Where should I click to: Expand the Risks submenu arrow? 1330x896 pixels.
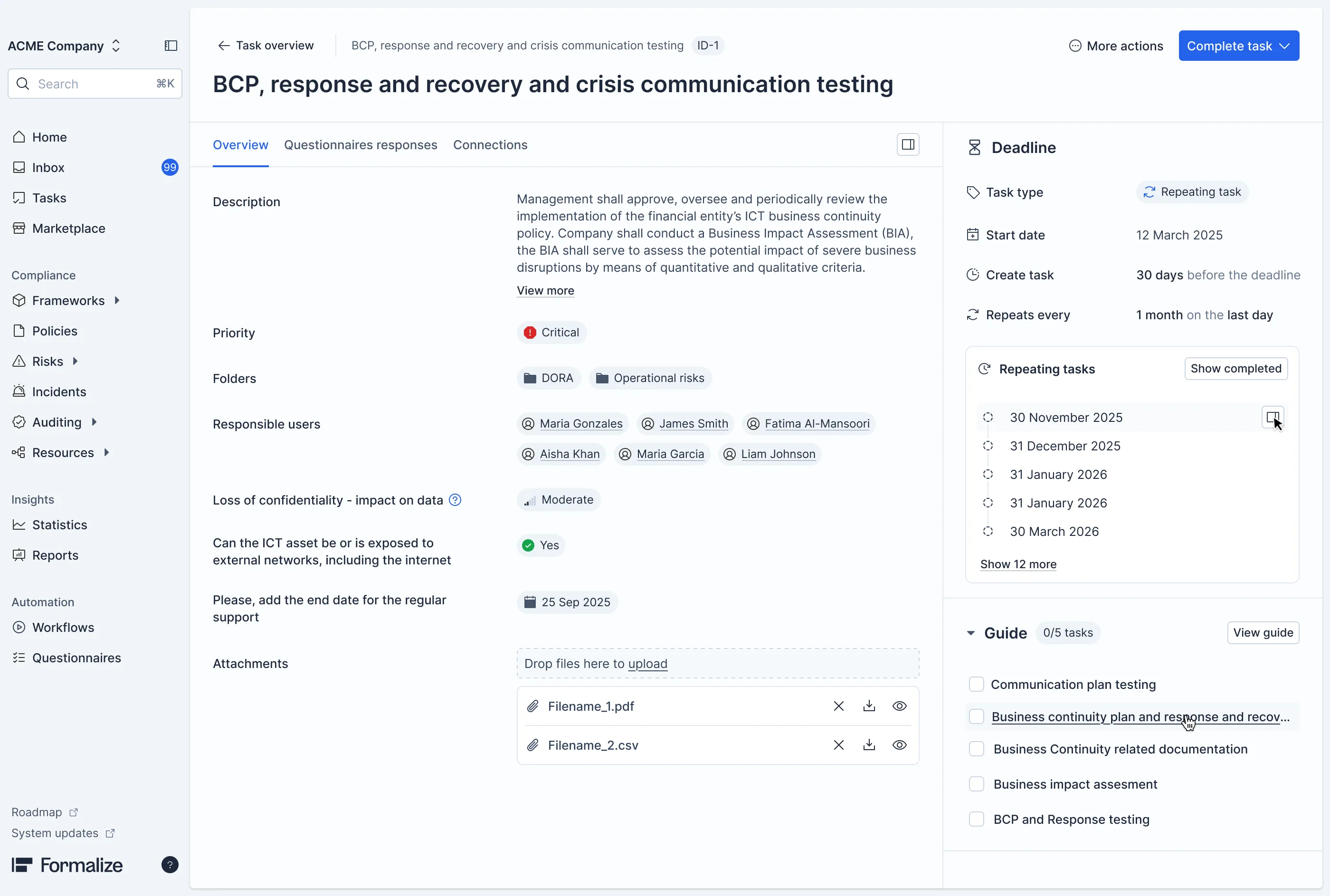(x=75, y=361)
